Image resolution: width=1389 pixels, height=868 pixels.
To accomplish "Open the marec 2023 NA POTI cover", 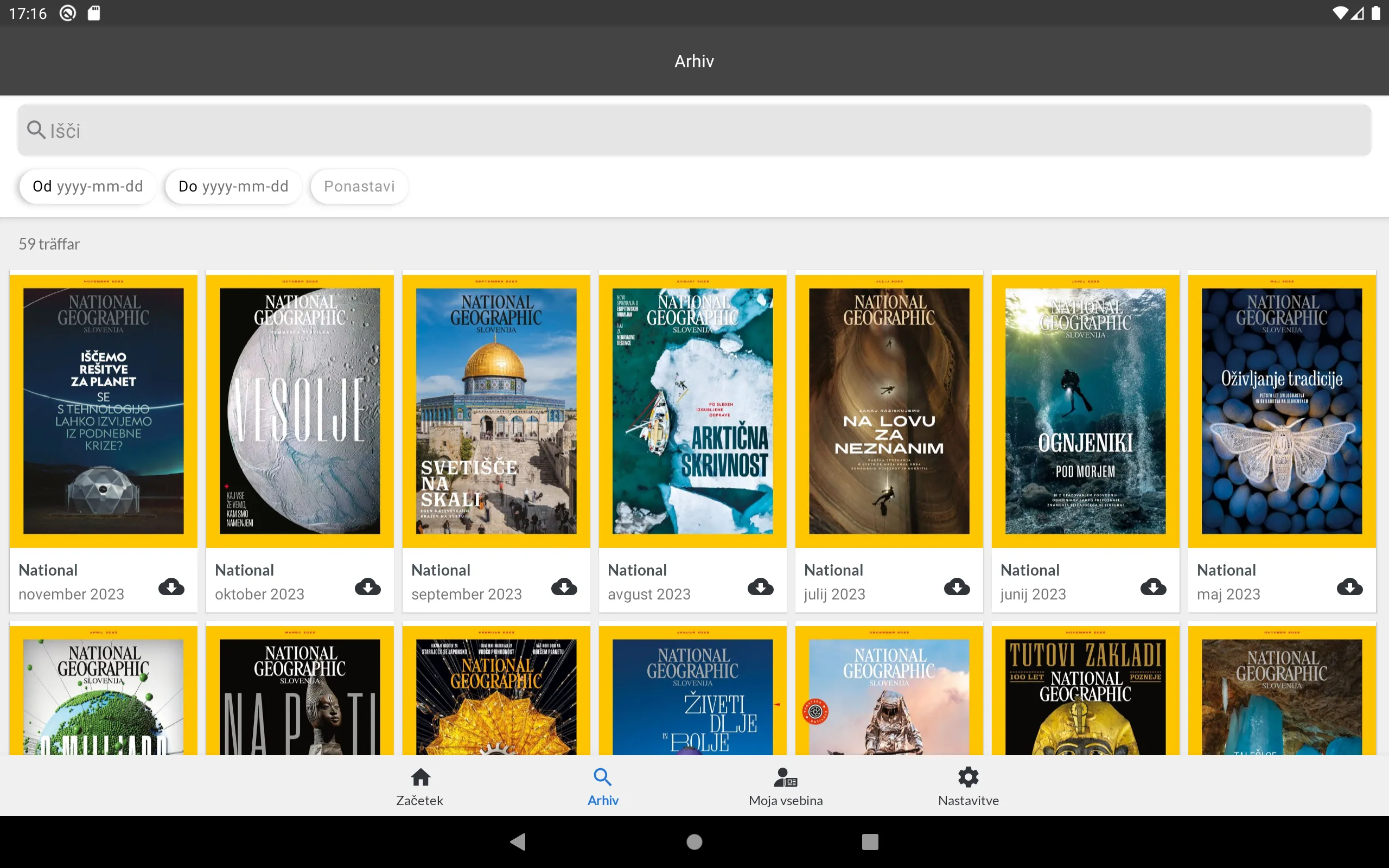I will (300, 691).
